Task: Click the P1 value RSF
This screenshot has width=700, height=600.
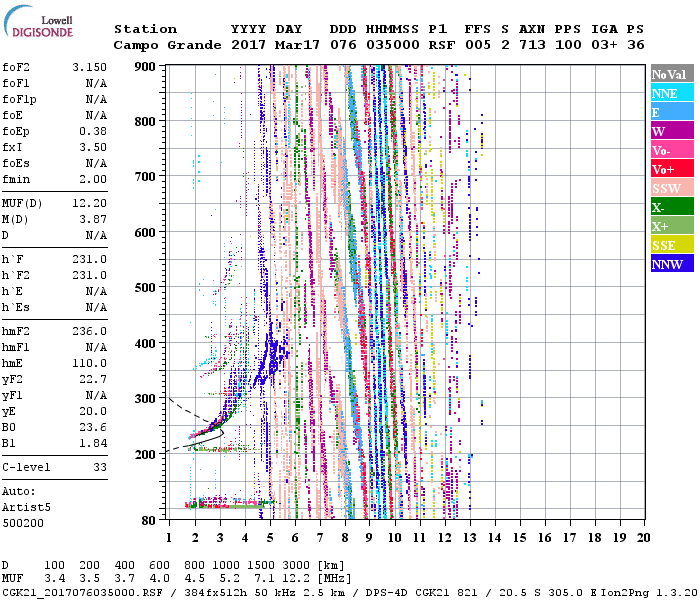Action: (442, 45)
